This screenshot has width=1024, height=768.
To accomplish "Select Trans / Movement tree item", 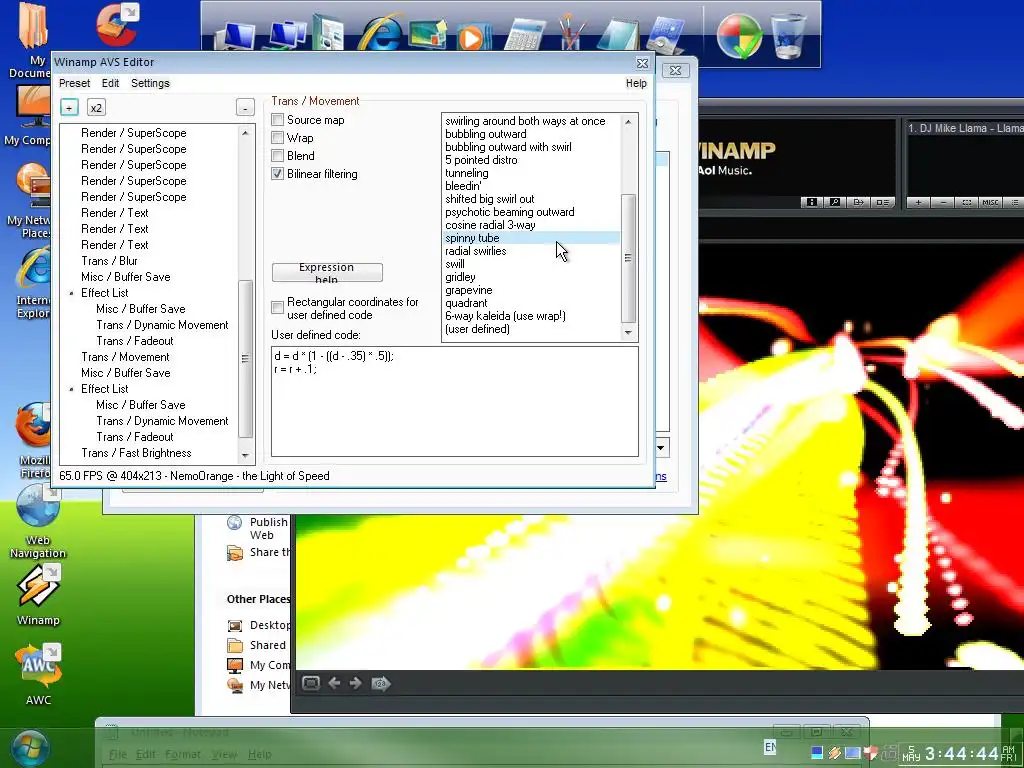I will (x=125, y=357).
